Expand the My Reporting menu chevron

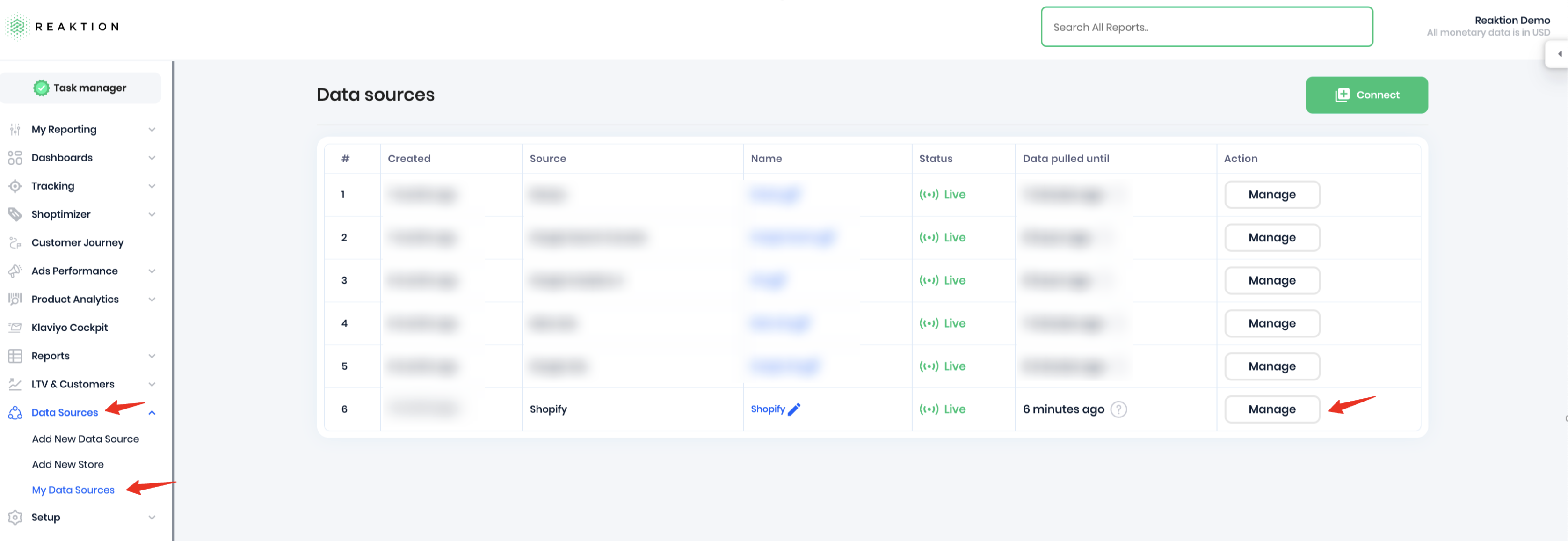(x=152, y=130)
